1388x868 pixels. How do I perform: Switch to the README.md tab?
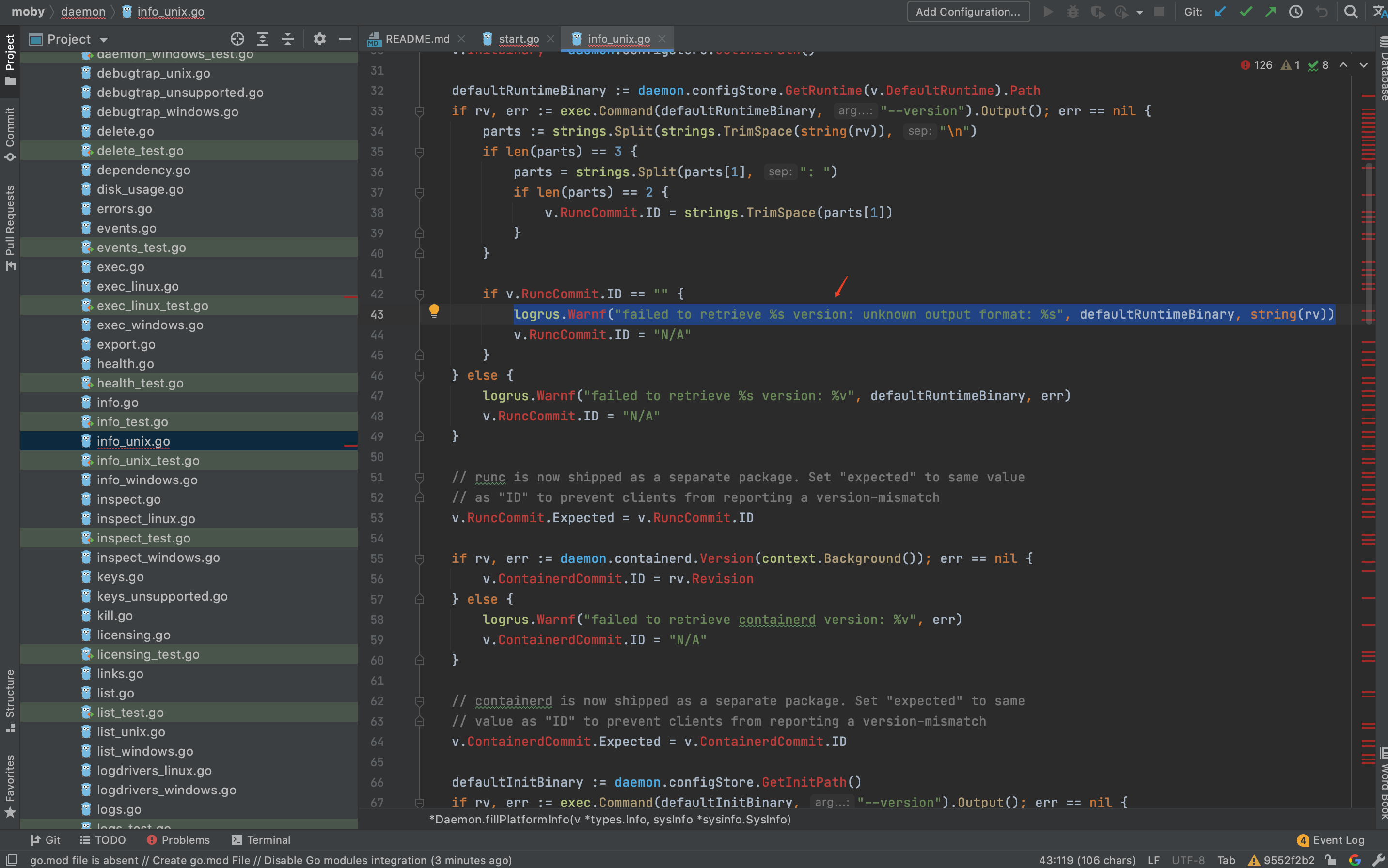pos(416,39)
